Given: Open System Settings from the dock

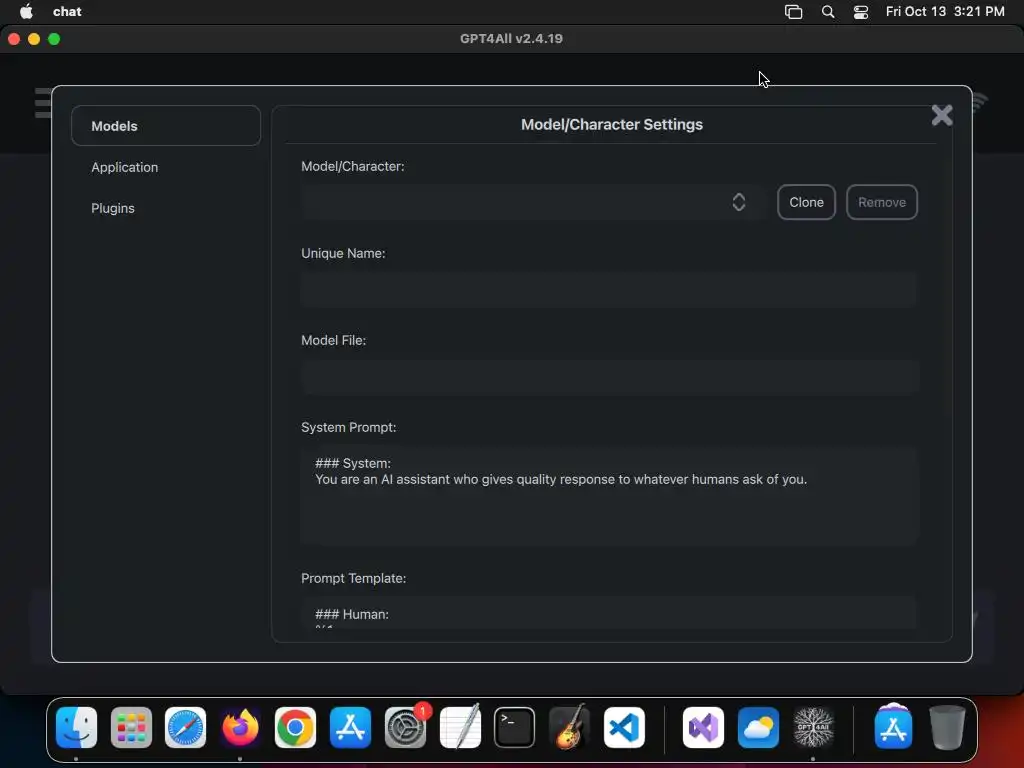Looking at the screenshot, I should pos(405,728).
